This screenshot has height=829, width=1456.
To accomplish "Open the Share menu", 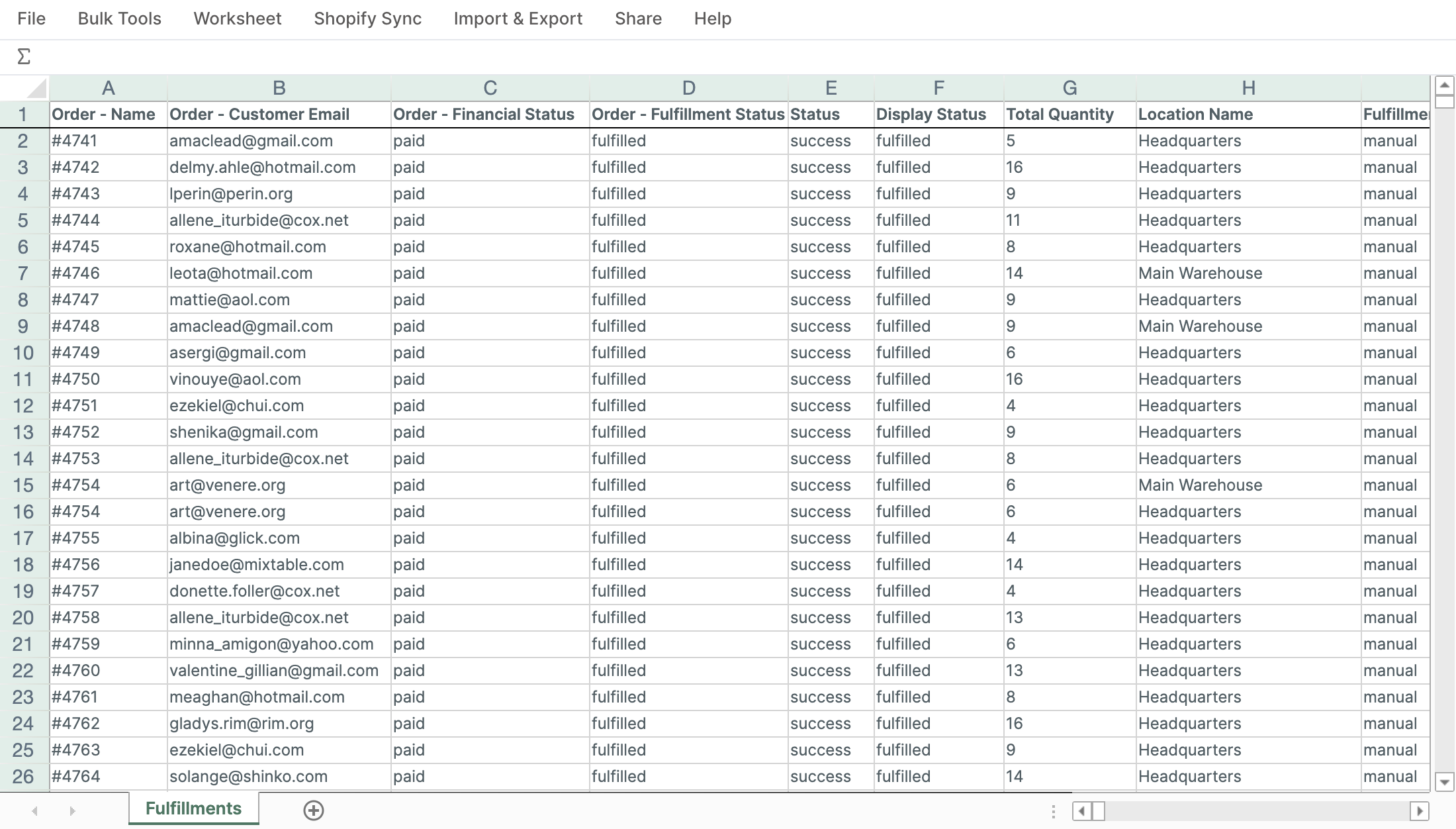I will click(638, 19).
